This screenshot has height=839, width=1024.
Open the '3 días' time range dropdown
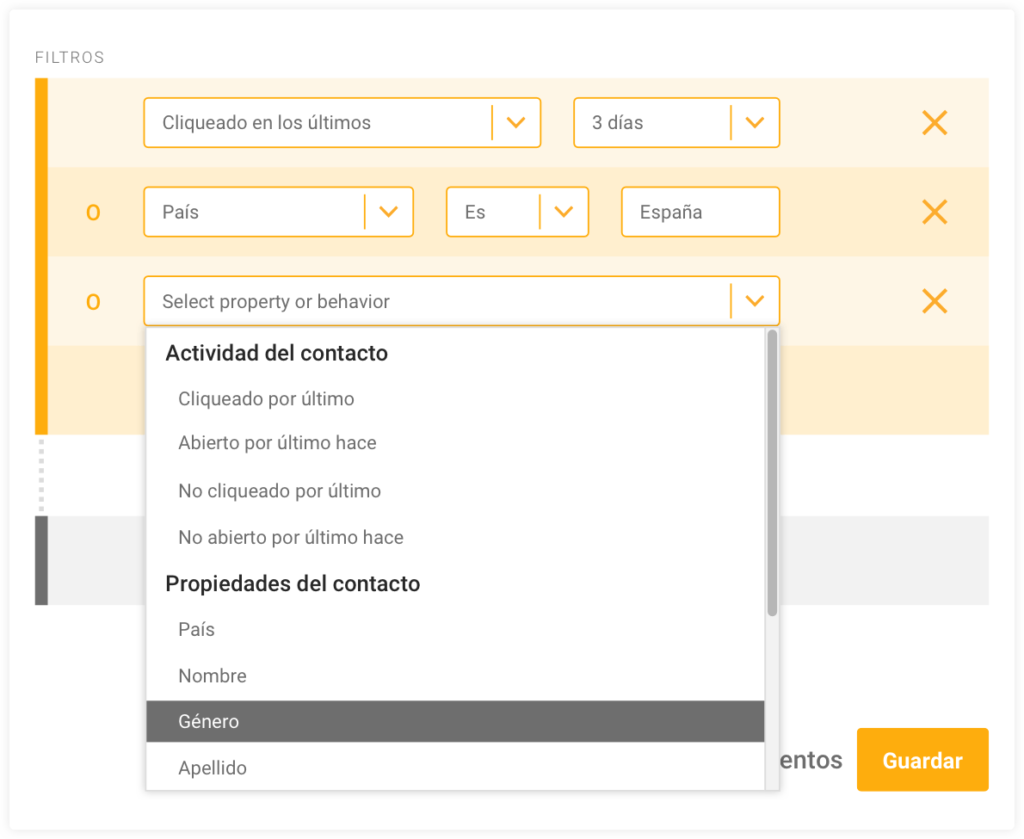(677, 123)
